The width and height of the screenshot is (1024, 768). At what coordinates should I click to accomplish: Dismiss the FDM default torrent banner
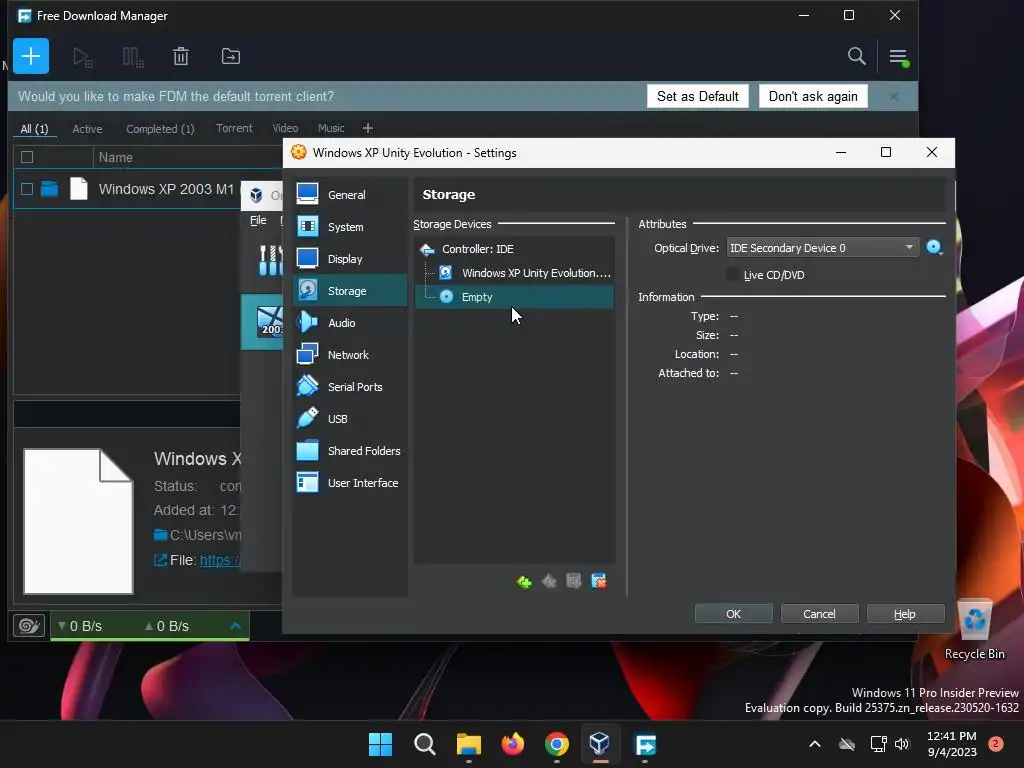pyautogui.click(x=893, y=97)
